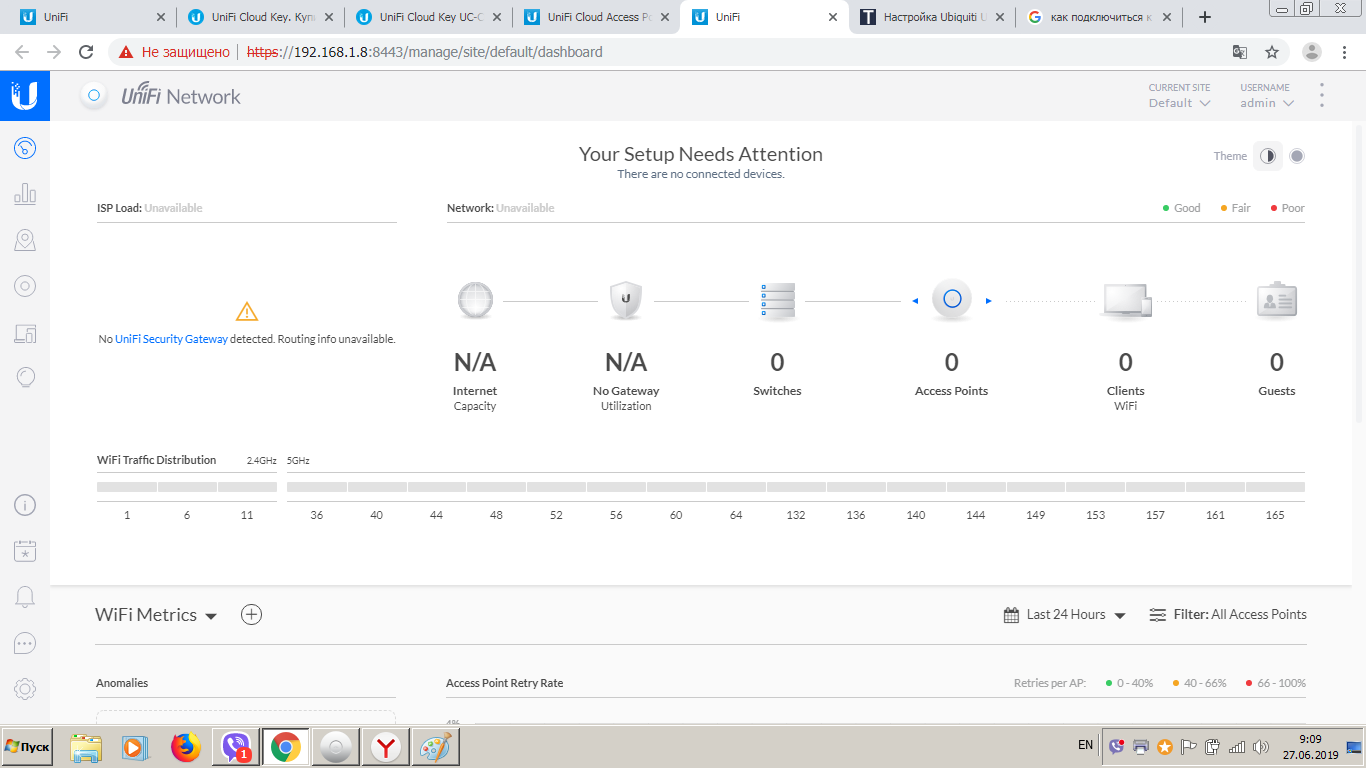The height and width of the screenshot is (768, 1366).
Task: Open Yandex browser from the taskbar
Action: click(x=387, y=747)
